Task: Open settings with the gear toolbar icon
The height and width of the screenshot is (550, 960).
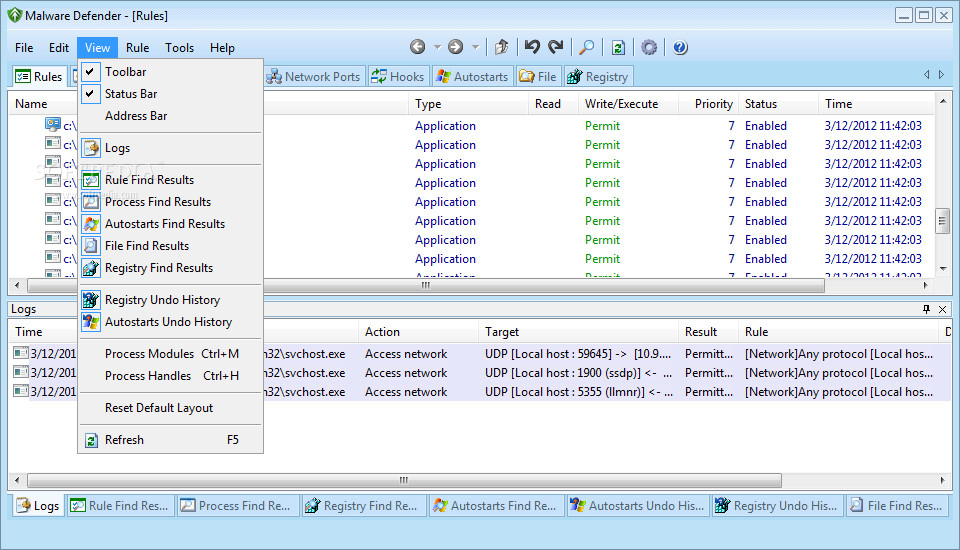Action: [x=649, y=47]
